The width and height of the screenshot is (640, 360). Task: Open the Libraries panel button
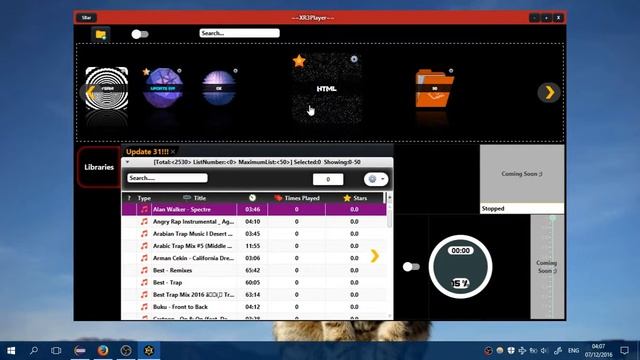99,167
